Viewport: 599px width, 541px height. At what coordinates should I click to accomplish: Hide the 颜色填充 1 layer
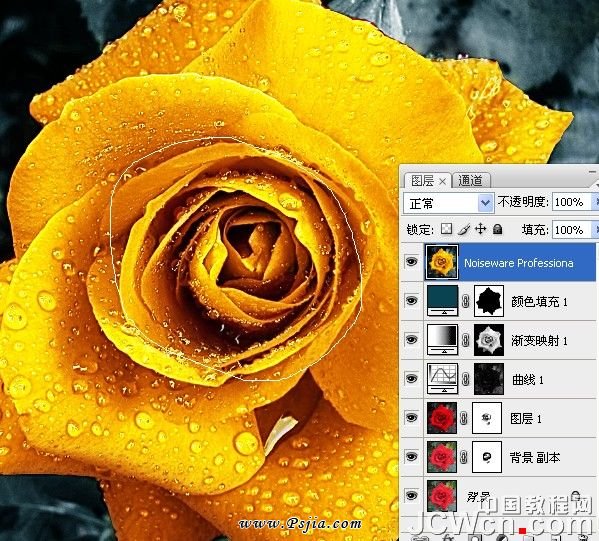coord(411,301)
